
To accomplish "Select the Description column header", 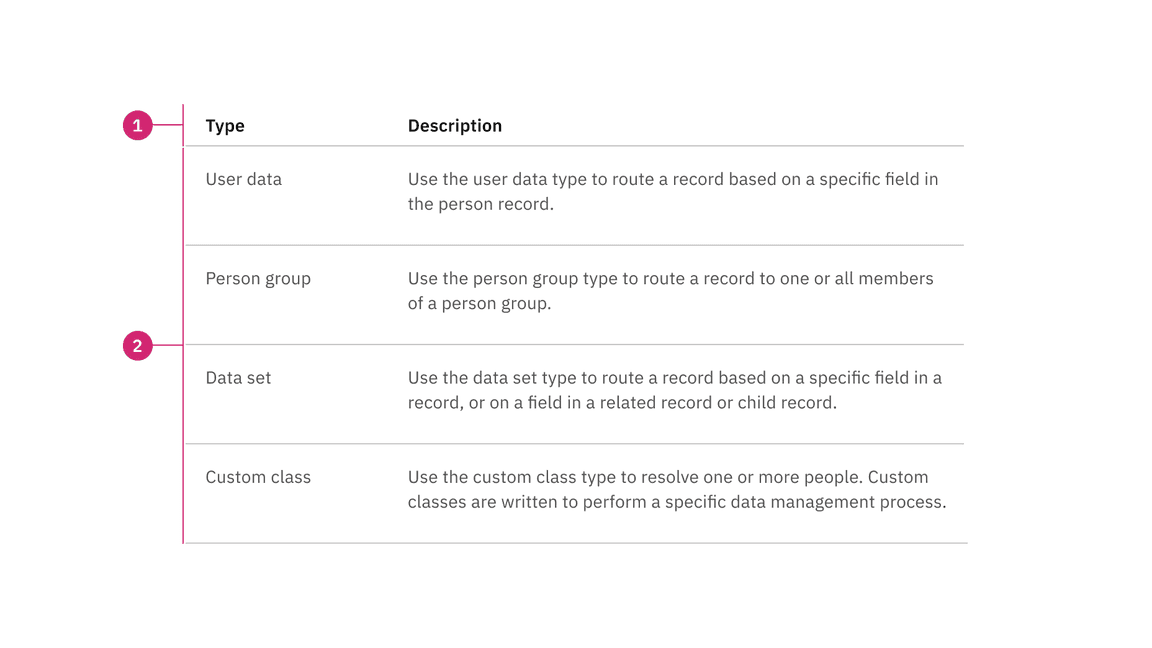I will pyautogui.click(x=454, y=126).
